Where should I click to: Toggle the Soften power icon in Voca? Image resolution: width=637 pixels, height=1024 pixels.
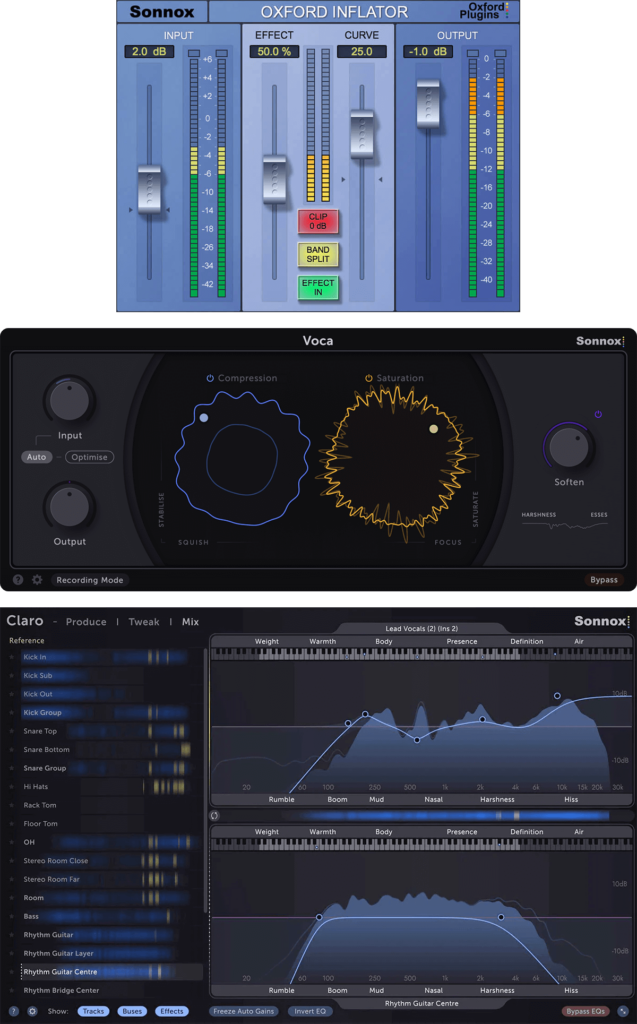598,414
